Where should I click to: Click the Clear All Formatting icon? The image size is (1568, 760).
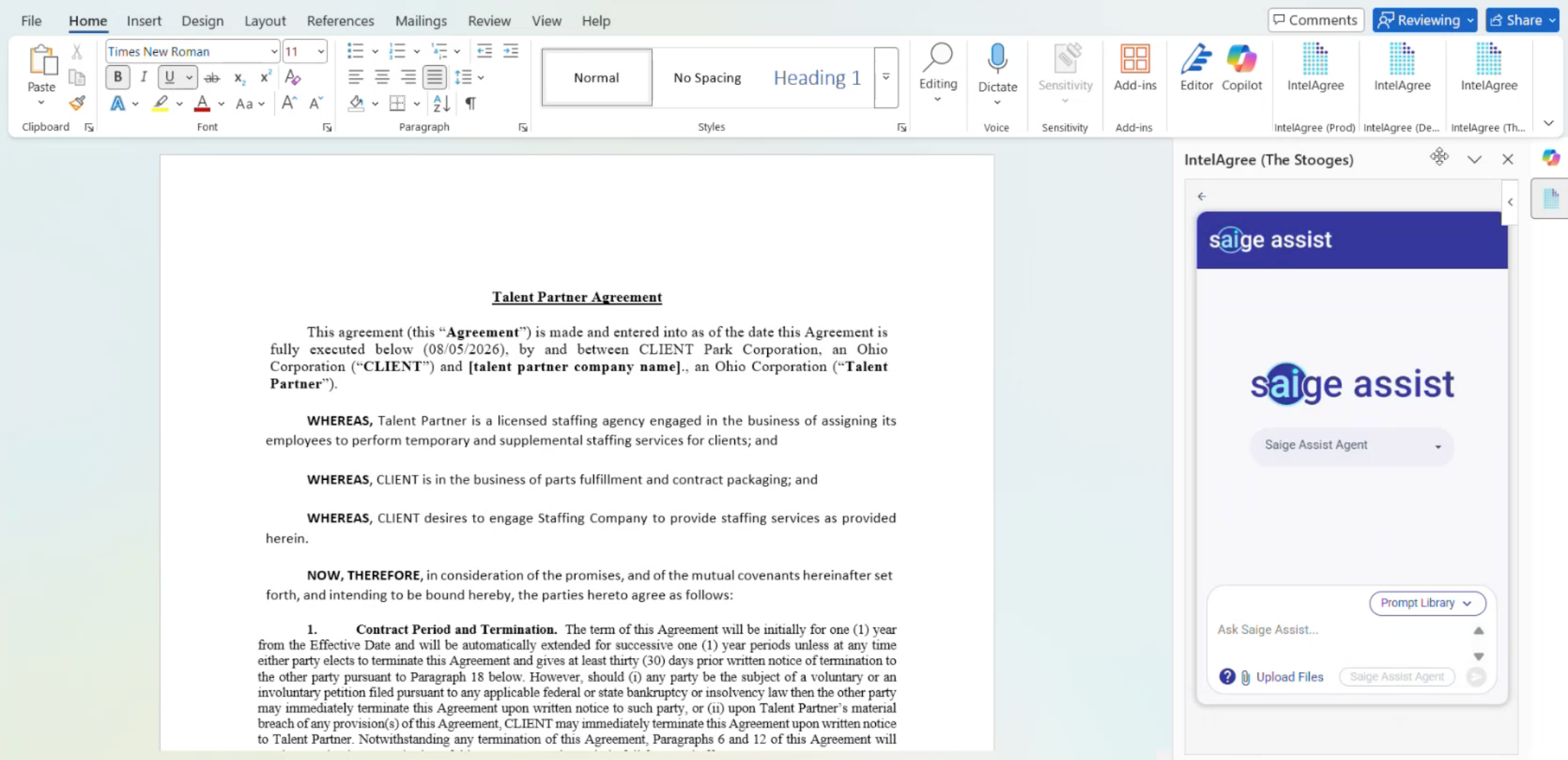tap(292, 77)
